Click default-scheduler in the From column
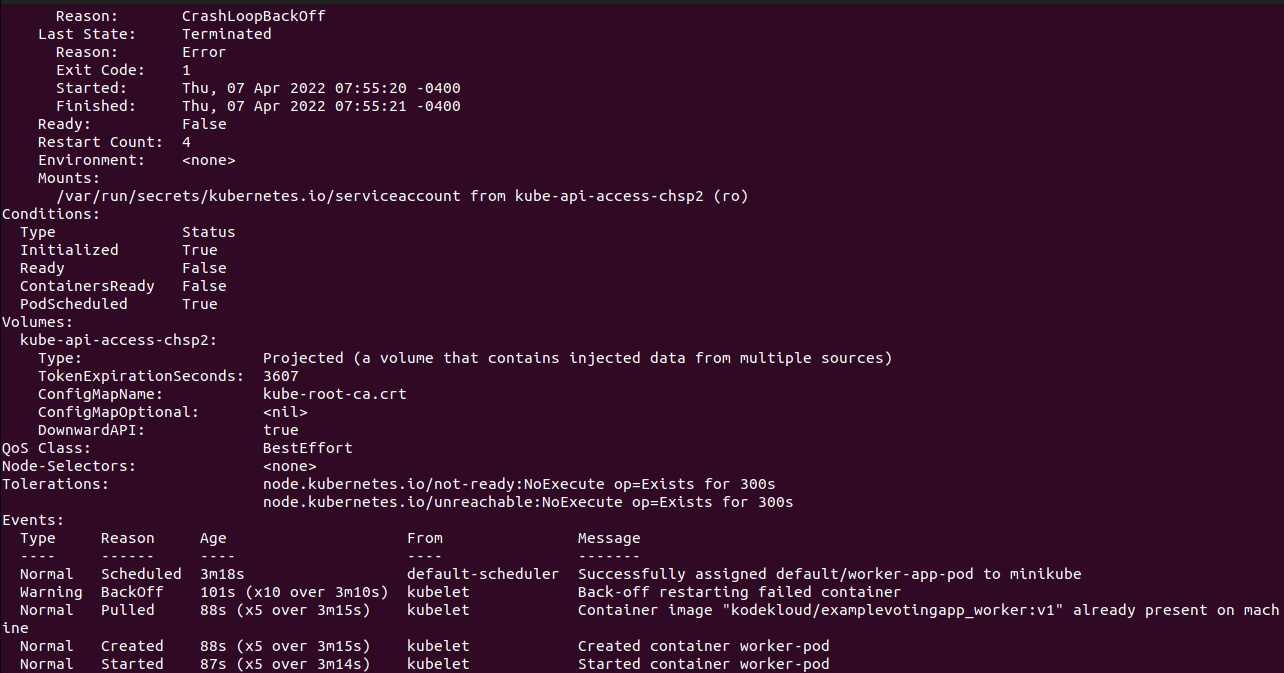 (x=482, y=574)
